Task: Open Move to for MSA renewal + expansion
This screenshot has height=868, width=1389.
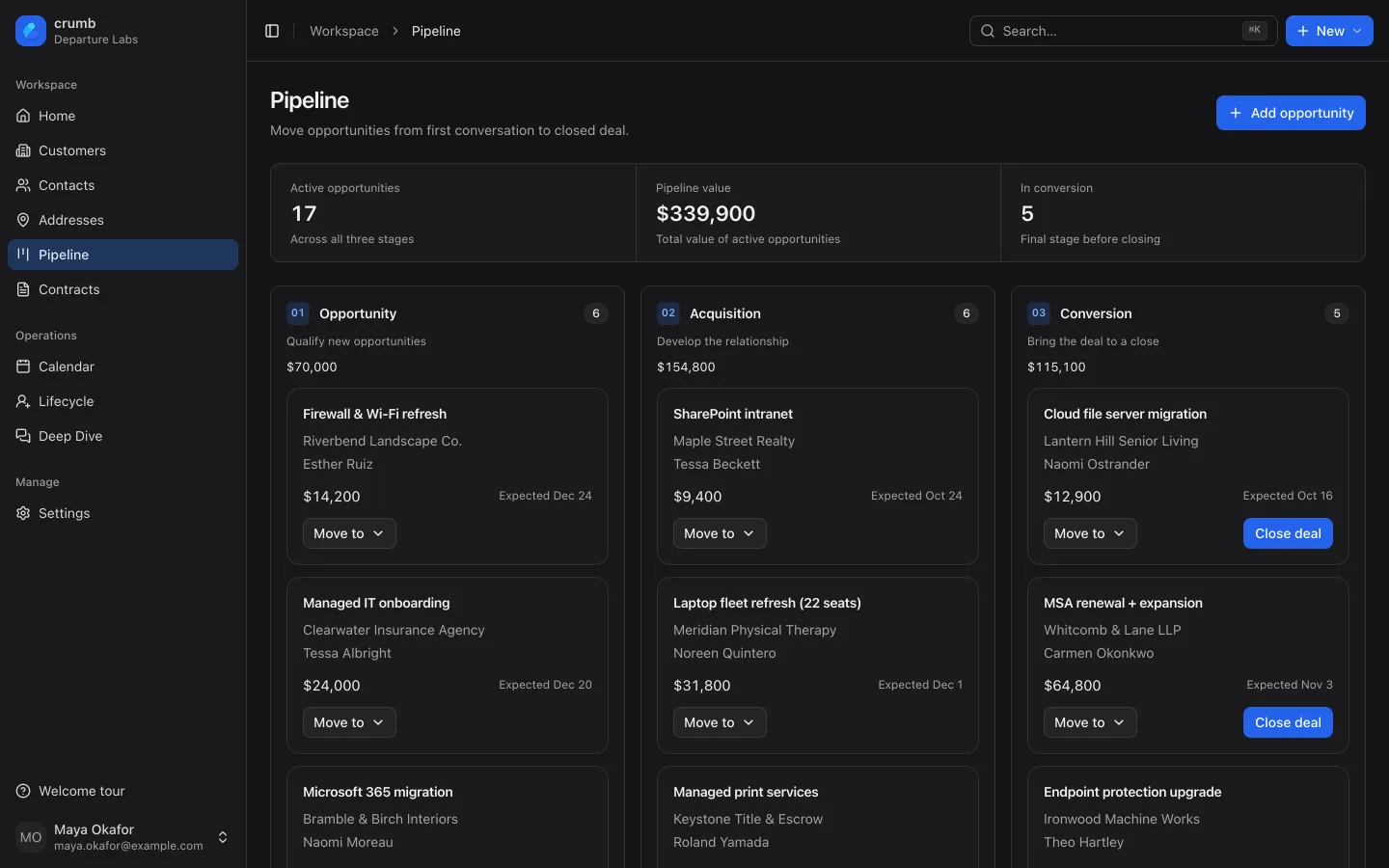Action: coord(1090,722)
